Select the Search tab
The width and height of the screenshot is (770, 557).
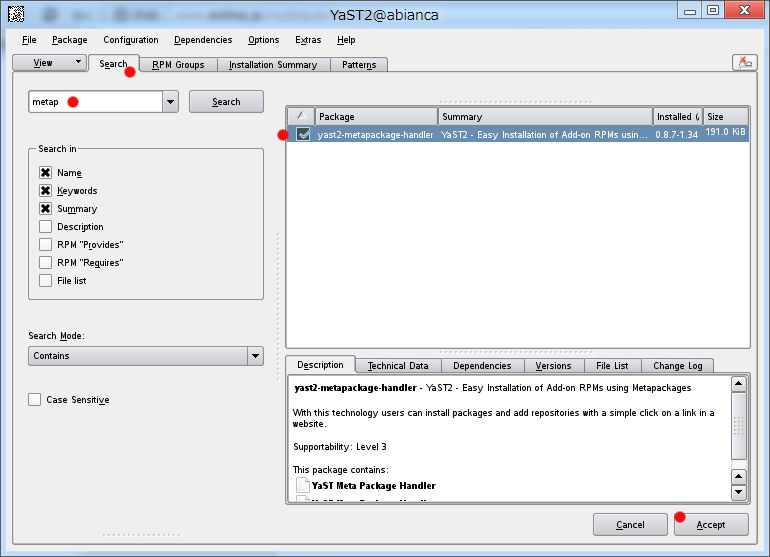(113, 63)
